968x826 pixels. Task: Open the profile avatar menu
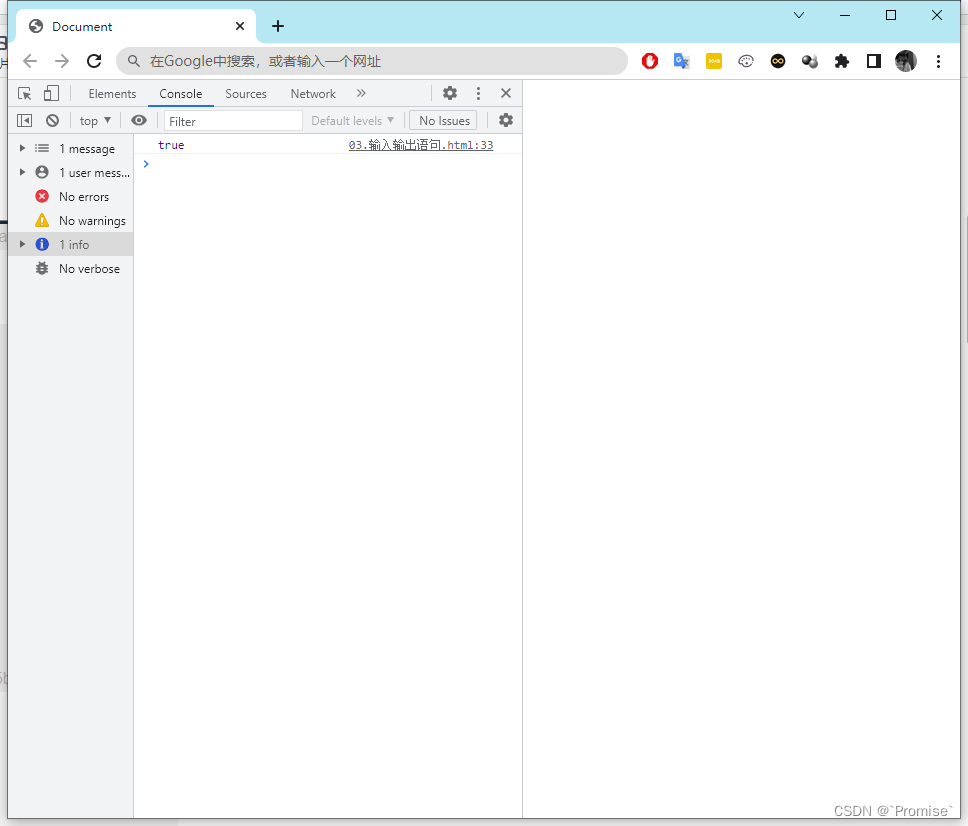[x=906, y=61]
